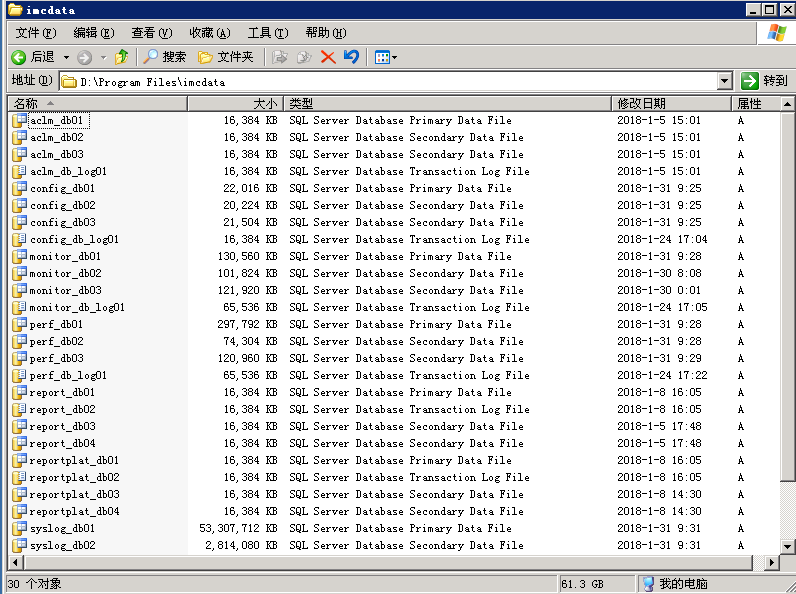Select the aclm_db_log01 log file icon
The height and width of the screenshot is (594, 796).
pyautogui.click(x=19, y=171)
